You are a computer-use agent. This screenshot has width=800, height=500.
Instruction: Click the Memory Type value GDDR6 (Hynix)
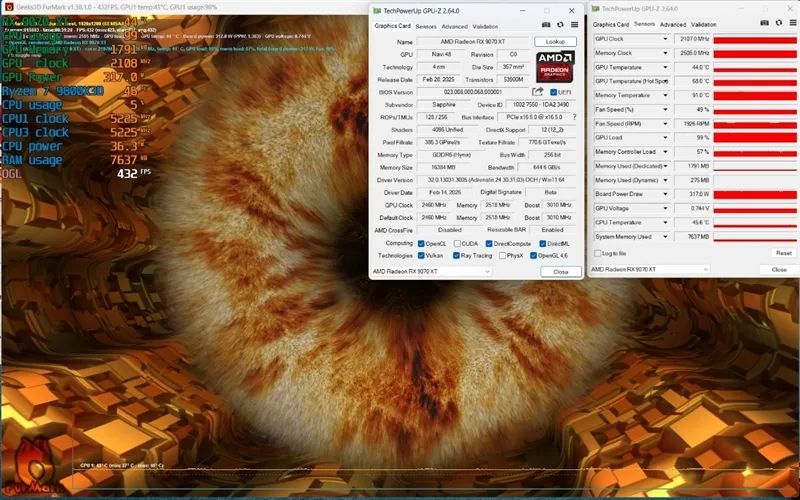(451, 155)
